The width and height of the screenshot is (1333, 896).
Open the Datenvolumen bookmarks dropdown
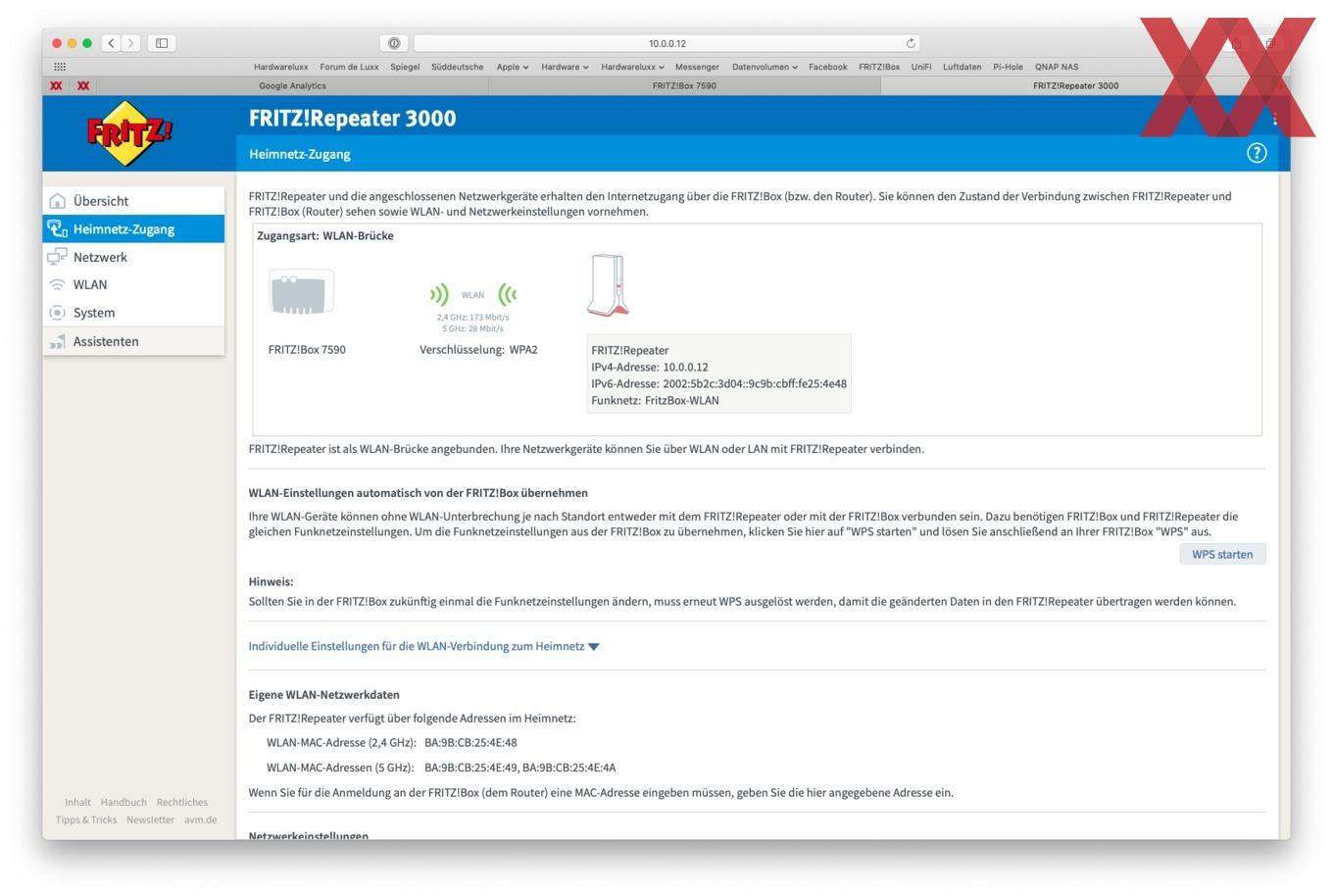pyautogui.click(x=765, y=67)
